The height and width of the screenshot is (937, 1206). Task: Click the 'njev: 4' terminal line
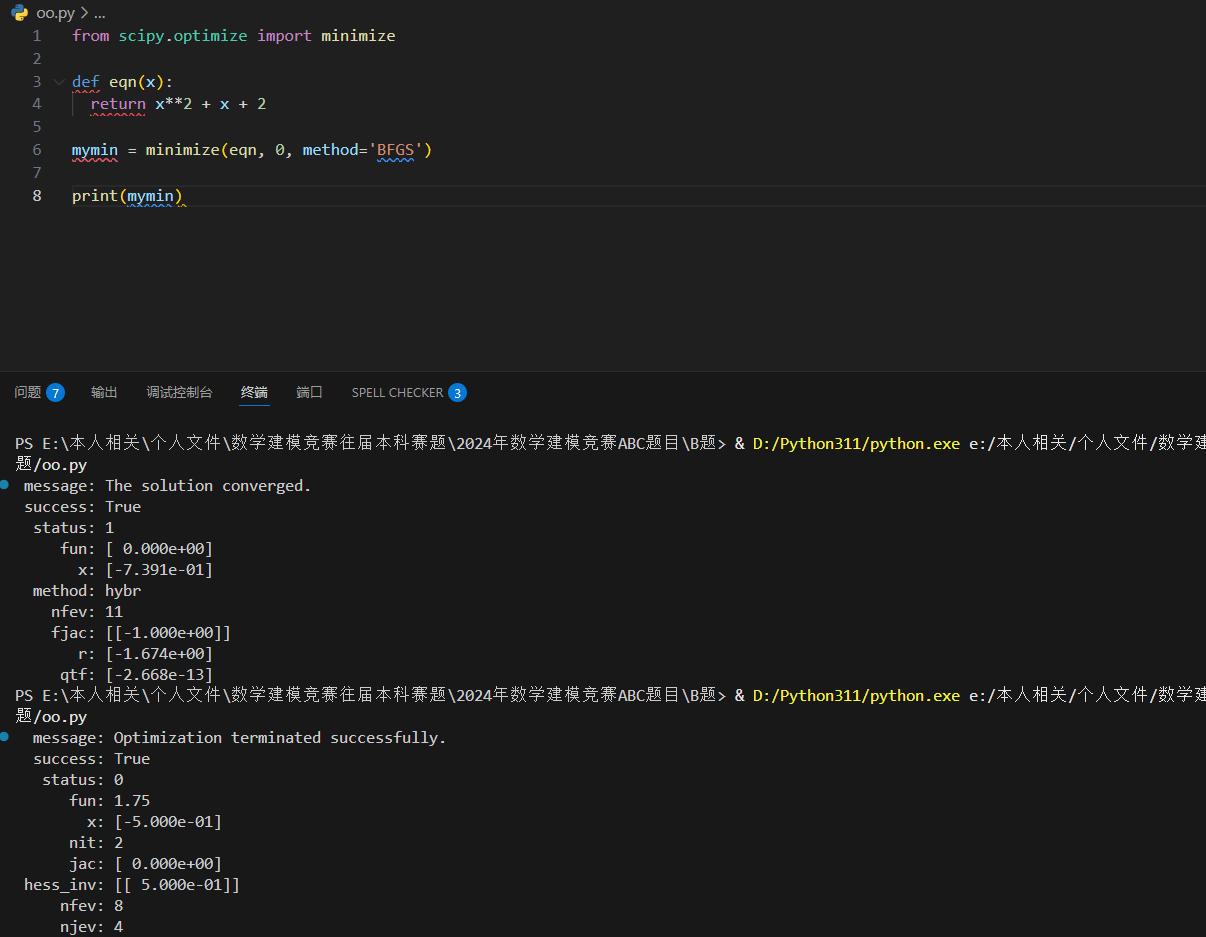click(x=92, y=927)
